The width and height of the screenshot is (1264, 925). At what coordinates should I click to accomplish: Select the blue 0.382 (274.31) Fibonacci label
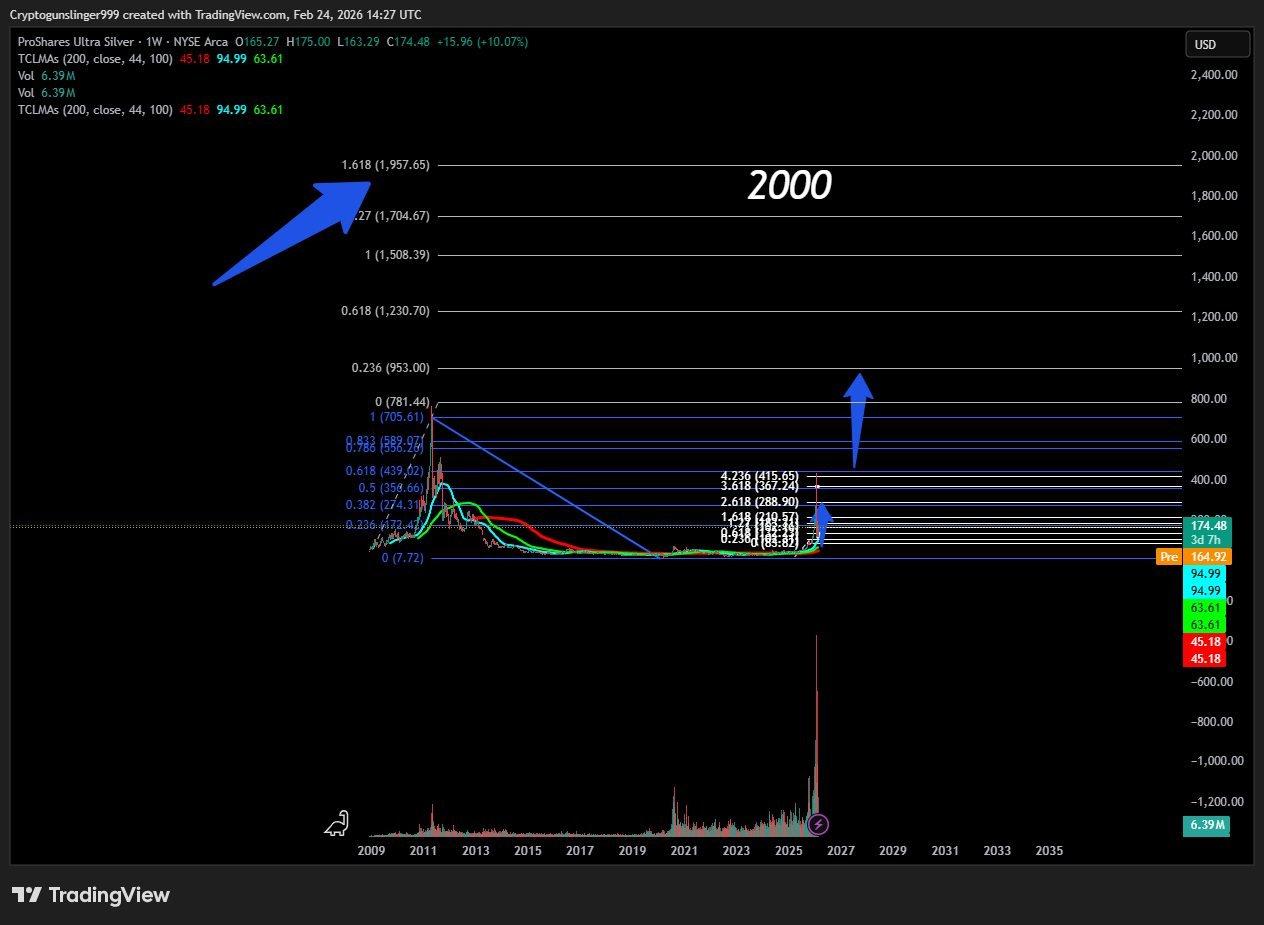click(x=385, y=505)
